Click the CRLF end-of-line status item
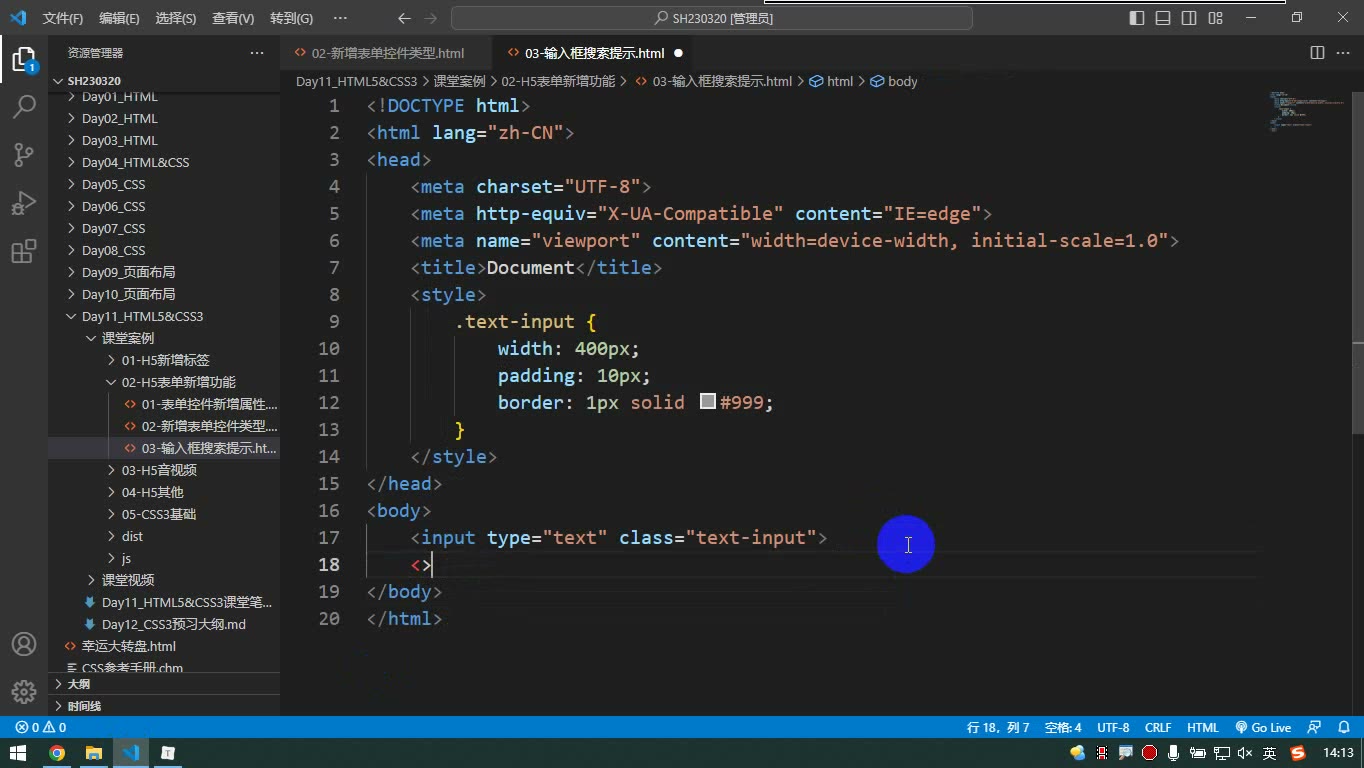 pyautogui.click(x=1158, y=728)
